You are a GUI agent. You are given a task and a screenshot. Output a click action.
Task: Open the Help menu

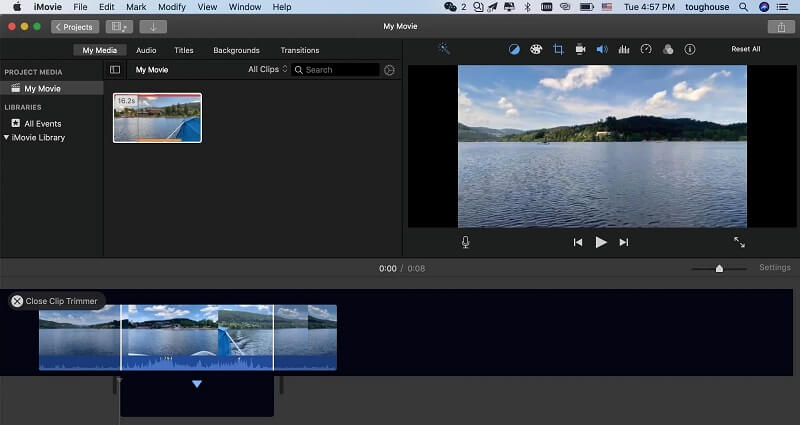[x=282, y=7]
